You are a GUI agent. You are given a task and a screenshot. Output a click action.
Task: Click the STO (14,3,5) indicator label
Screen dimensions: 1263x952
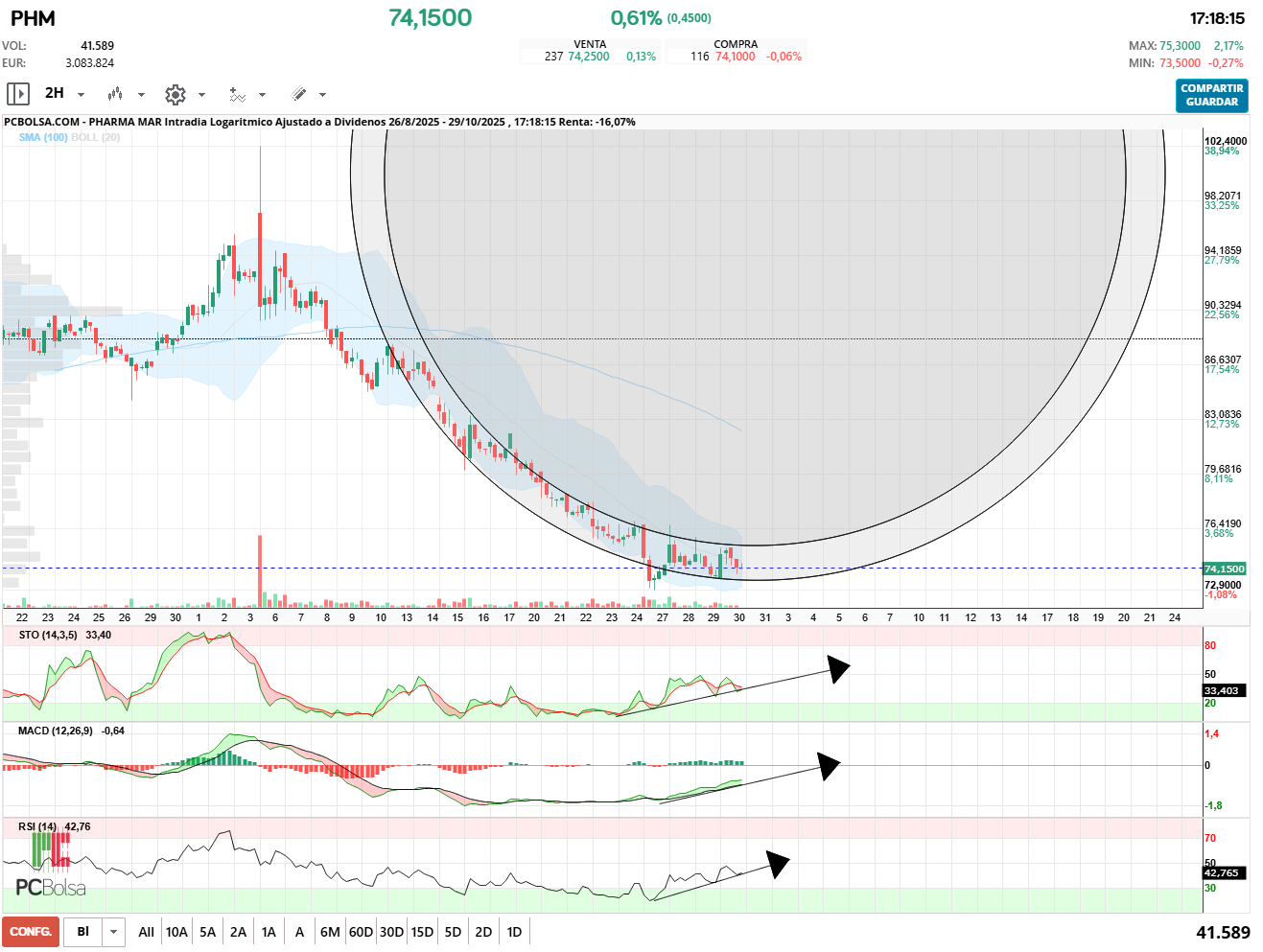(48, 636)
